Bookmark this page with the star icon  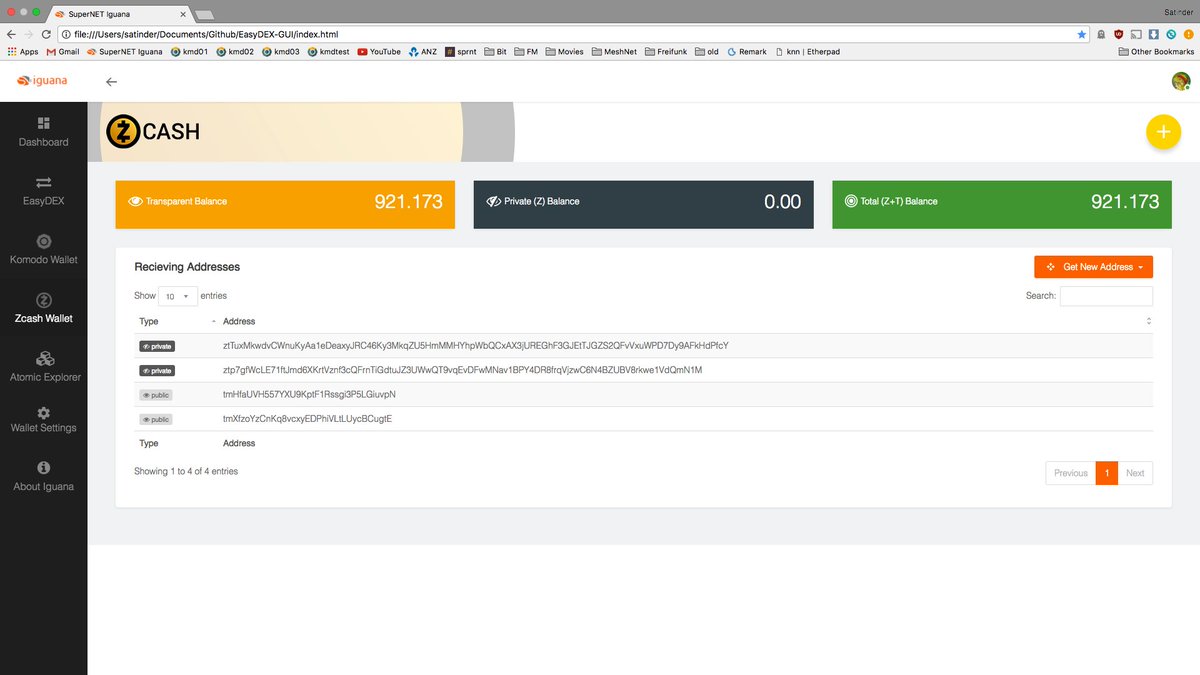pos(1081,34)
